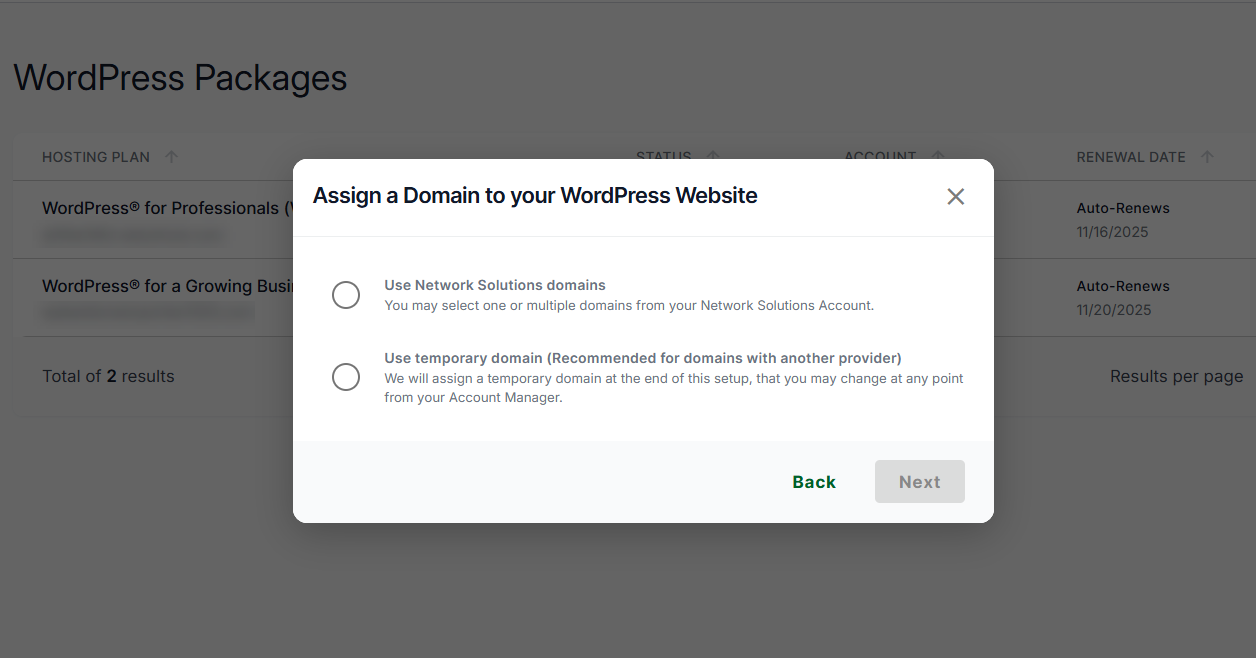Sort table by the Renewal Date column arrow

(x=1207, y=156)
